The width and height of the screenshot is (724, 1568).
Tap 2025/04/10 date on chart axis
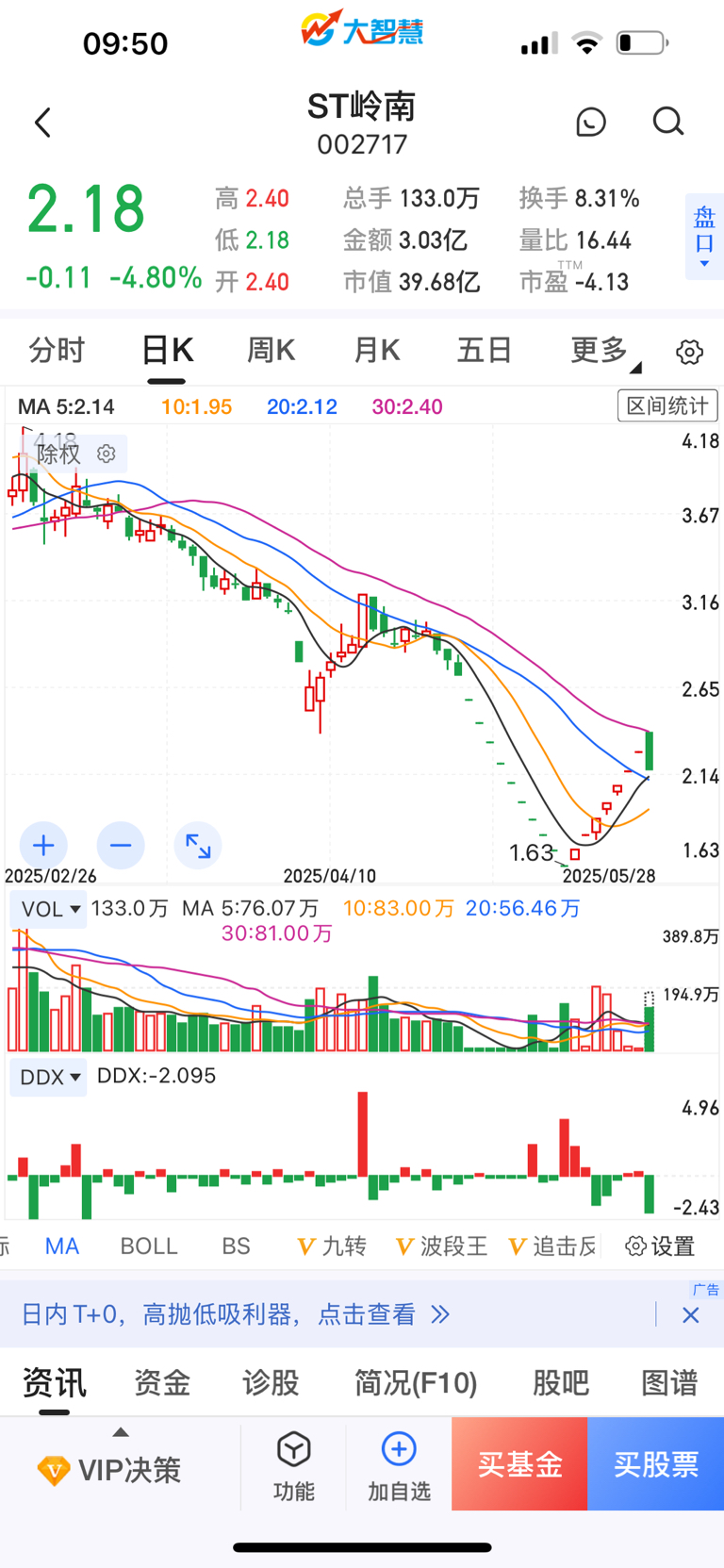(330, 876)
